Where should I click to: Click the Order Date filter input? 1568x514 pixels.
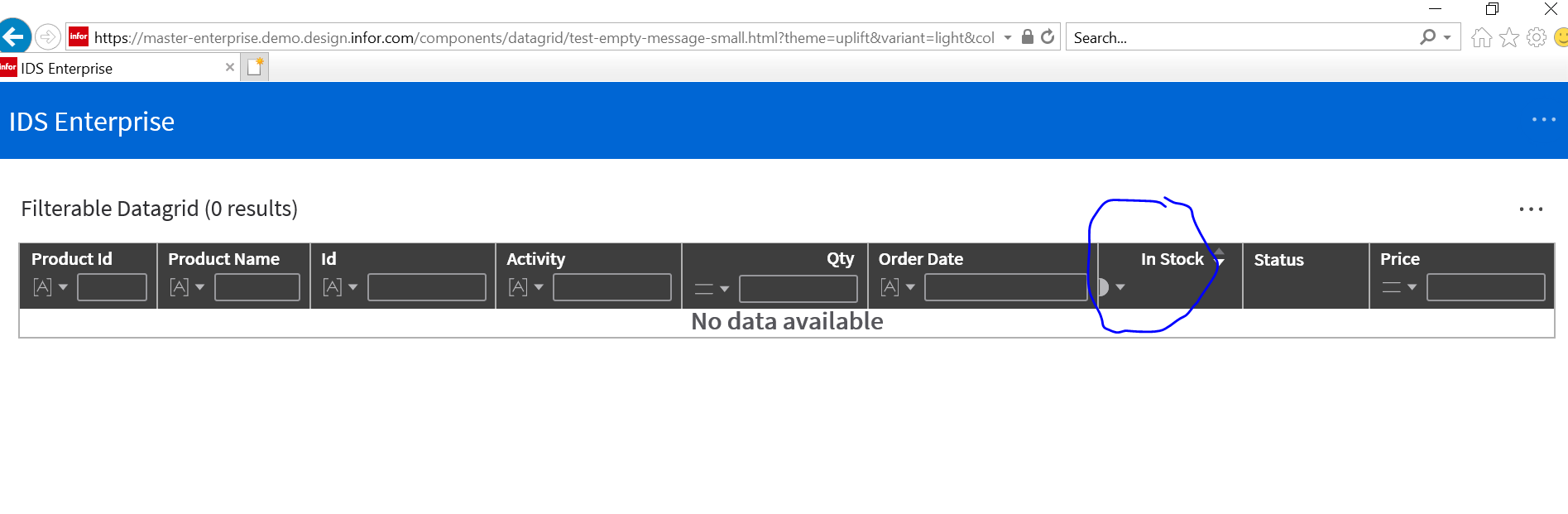[x=1005, y=287]
